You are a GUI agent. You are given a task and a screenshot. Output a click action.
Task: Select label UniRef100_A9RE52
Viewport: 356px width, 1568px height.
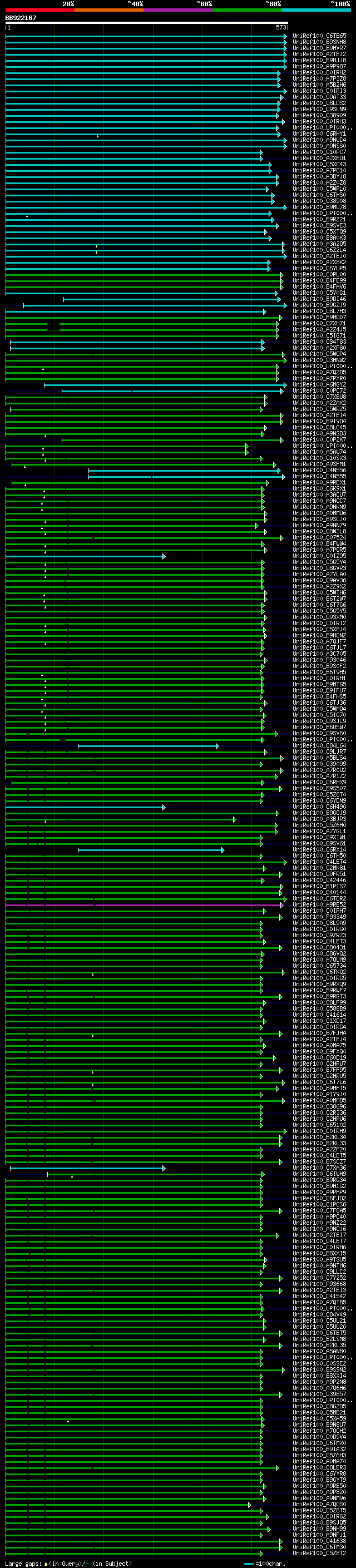click(x=319, y=905)
